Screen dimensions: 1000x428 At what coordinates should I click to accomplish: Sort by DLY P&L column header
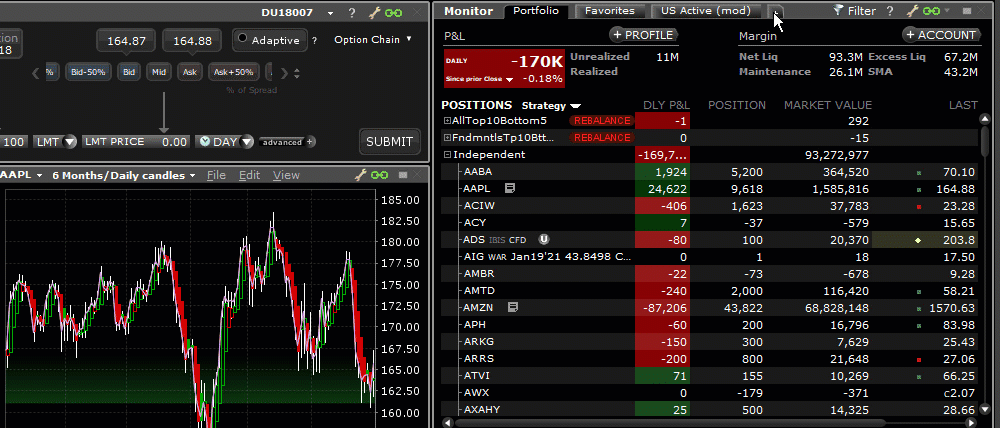pyautogui.click(x=666, y=105)
